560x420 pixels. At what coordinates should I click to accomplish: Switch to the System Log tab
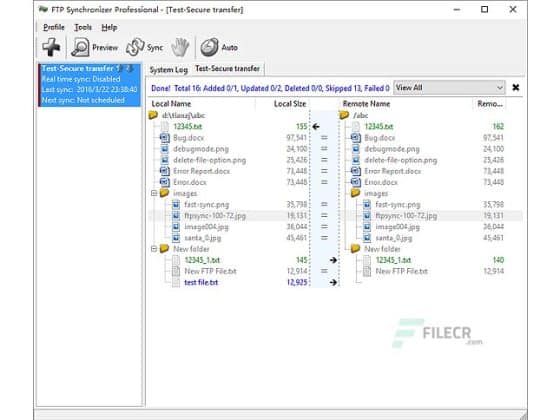coord(169,70)
